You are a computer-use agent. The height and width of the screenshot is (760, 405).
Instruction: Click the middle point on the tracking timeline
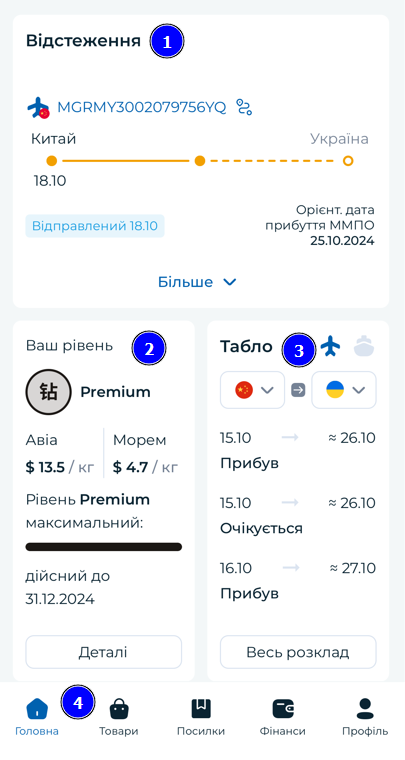click(200, 161)
